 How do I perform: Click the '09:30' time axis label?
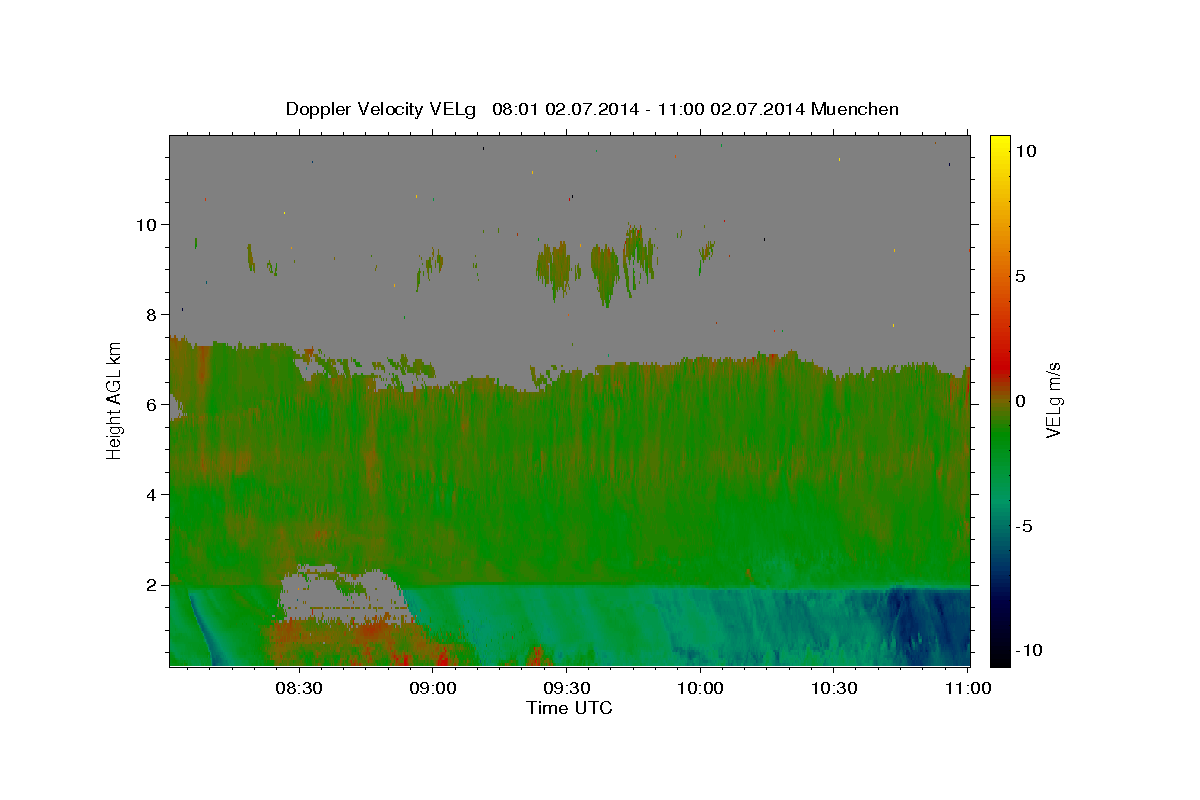pos(566,688)
